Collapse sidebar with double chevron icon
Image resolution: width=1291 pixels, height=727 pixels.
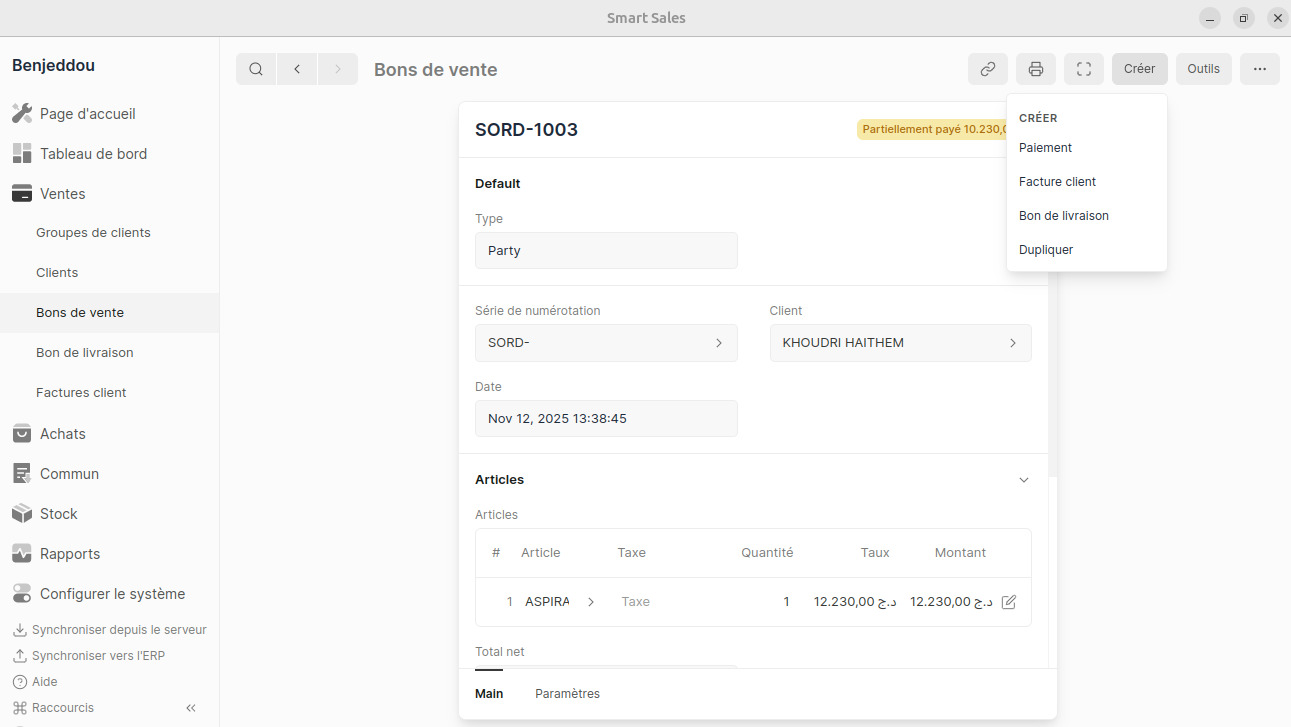click(191, 708)
